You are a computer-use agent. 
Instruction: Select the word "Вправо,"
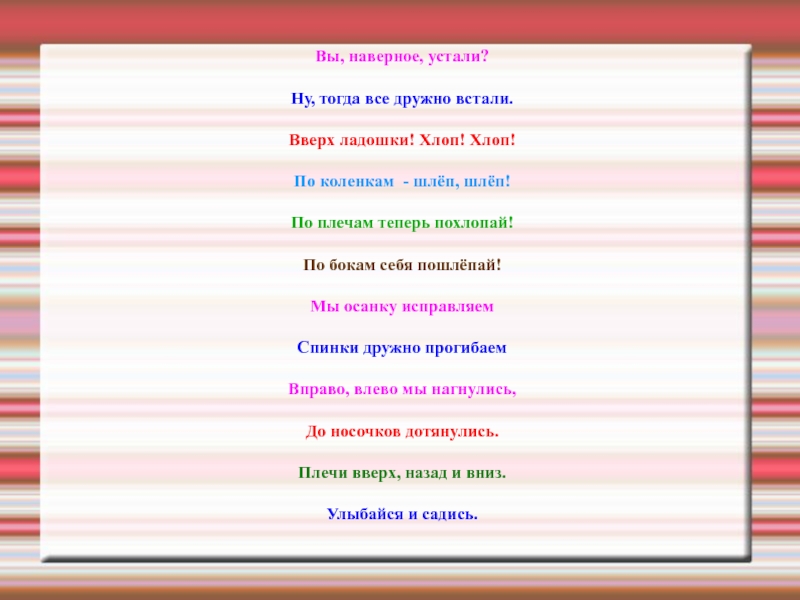click(316, 389)
